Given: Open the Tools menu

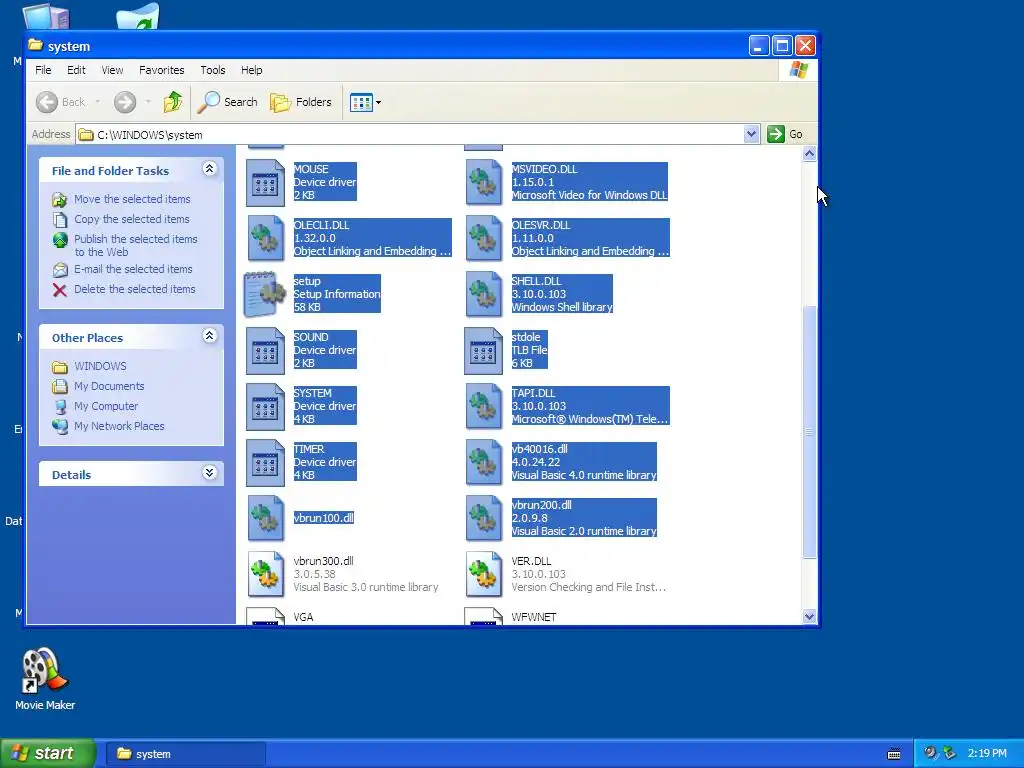Looking at the screenshot, I should coord(212,70).
